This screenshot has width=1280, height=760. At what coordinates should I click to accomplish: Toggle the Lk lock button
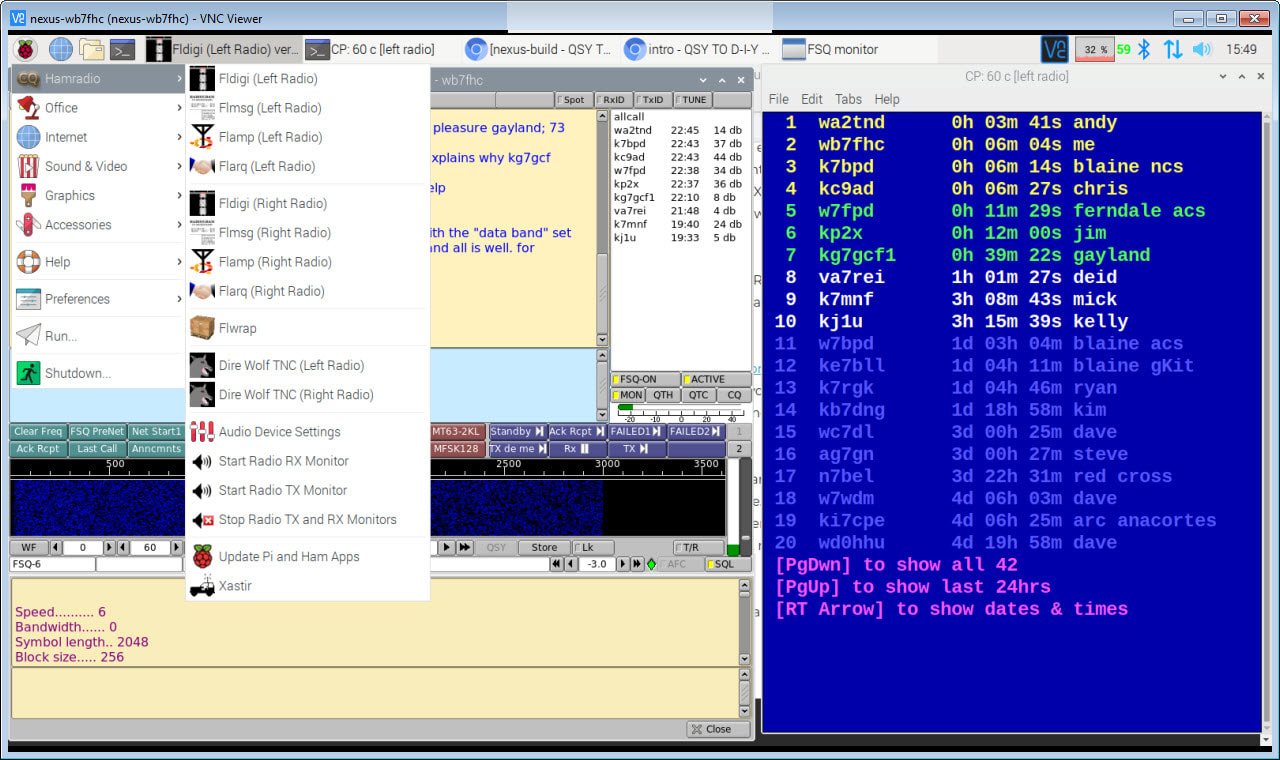[593, 547]
